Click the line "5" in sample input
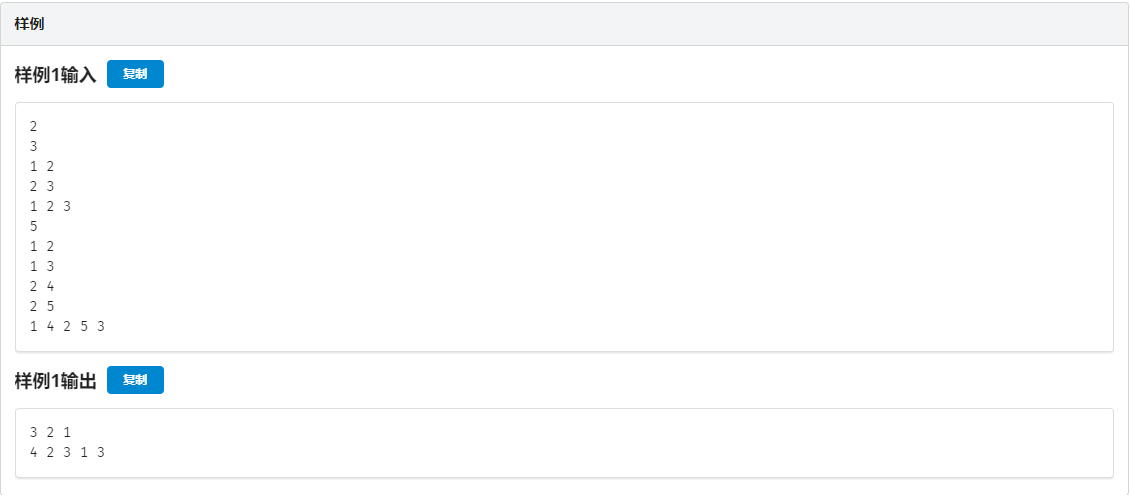Image resolution: width=1130 pixels, height=495 pixels. click(x=34, y=226)
